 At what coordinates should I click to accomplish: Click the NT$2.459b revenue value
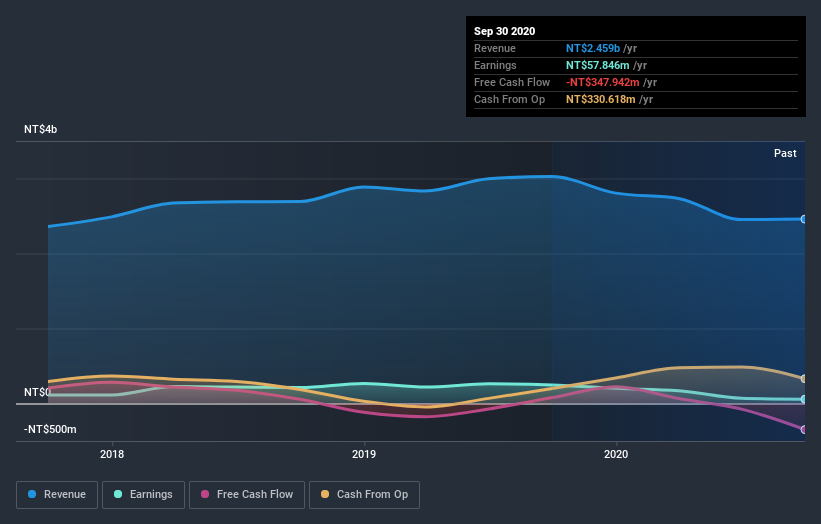coord(593,48)
